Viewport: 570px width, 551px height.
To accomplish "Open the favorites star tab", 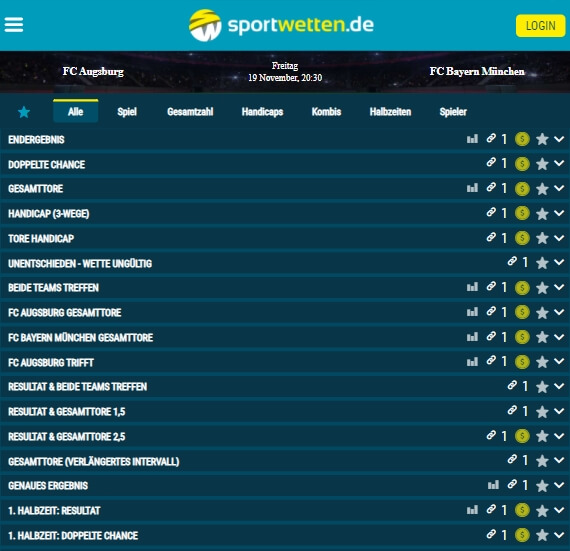I will point(24,112).
